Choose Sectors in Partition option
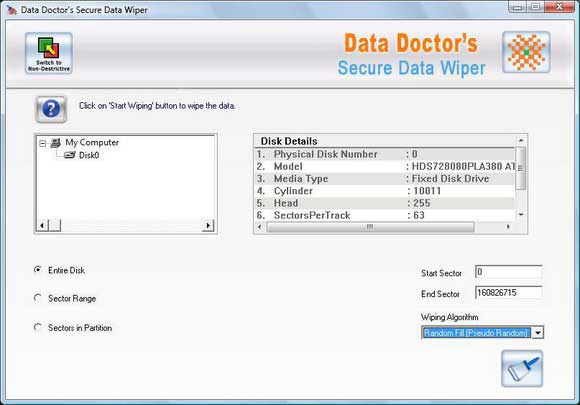This screenshot has height=405, width=580. point(37,327)
